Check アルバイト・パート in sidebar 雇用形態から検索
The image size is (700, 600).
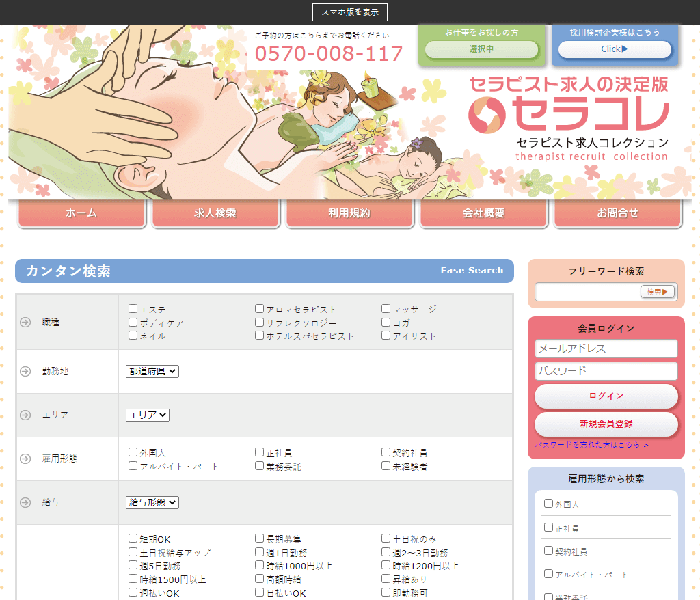tap(548, 574)
